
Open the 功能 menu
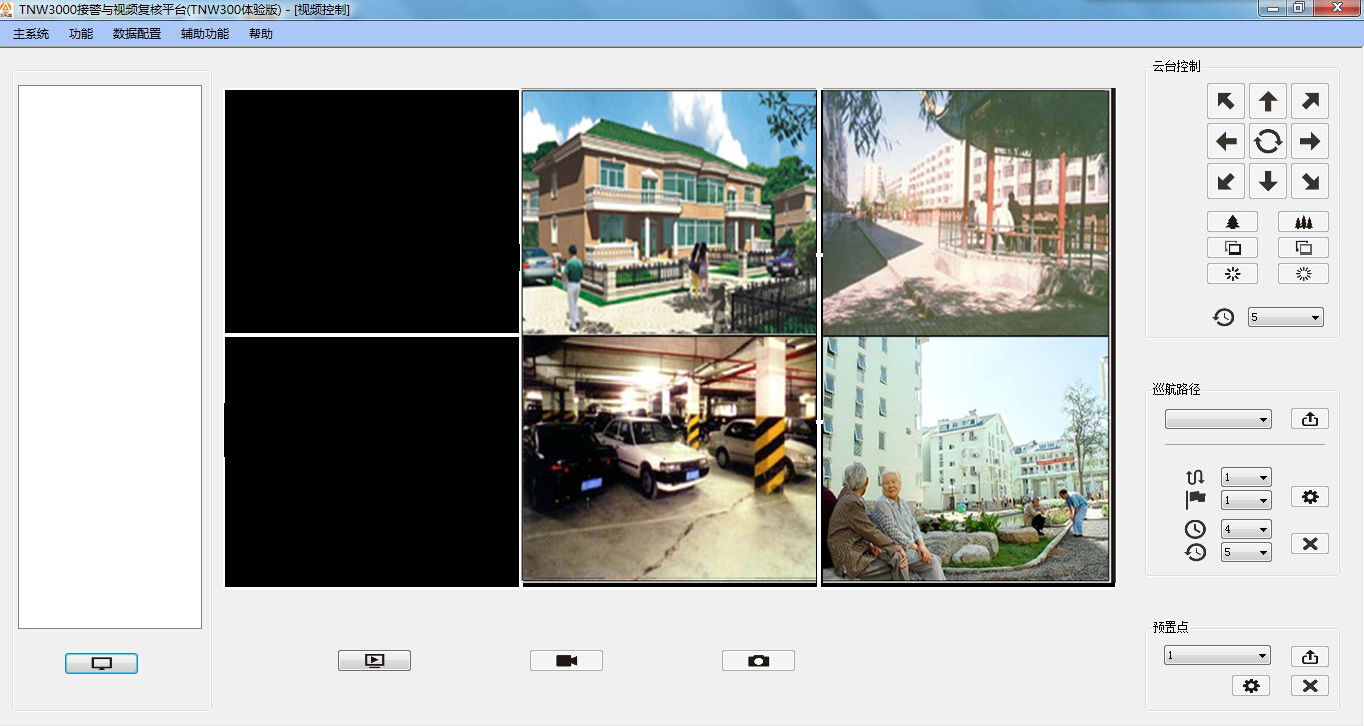pyautogui.click(x=81, y=34)
